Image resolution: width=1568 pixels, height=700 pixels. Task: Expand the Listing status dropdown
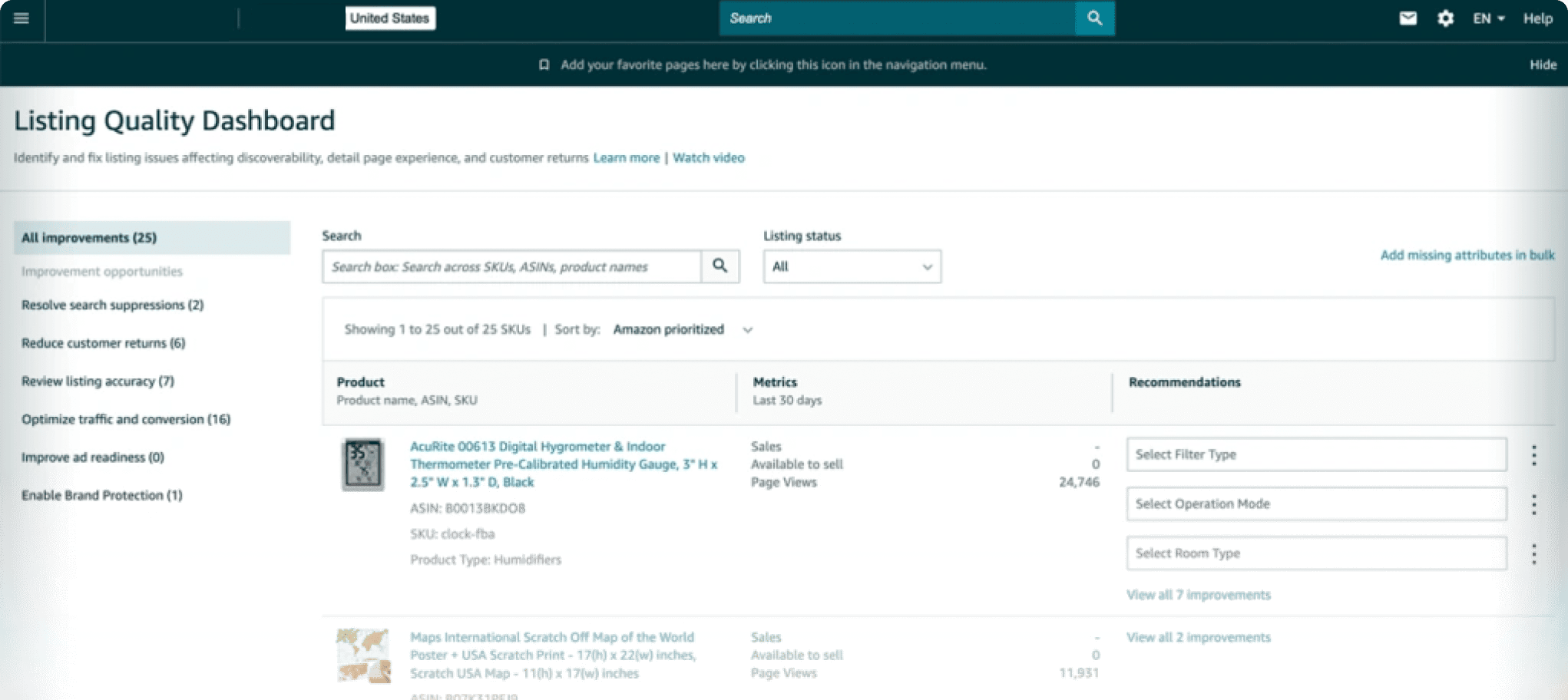(x=852, y=266)
